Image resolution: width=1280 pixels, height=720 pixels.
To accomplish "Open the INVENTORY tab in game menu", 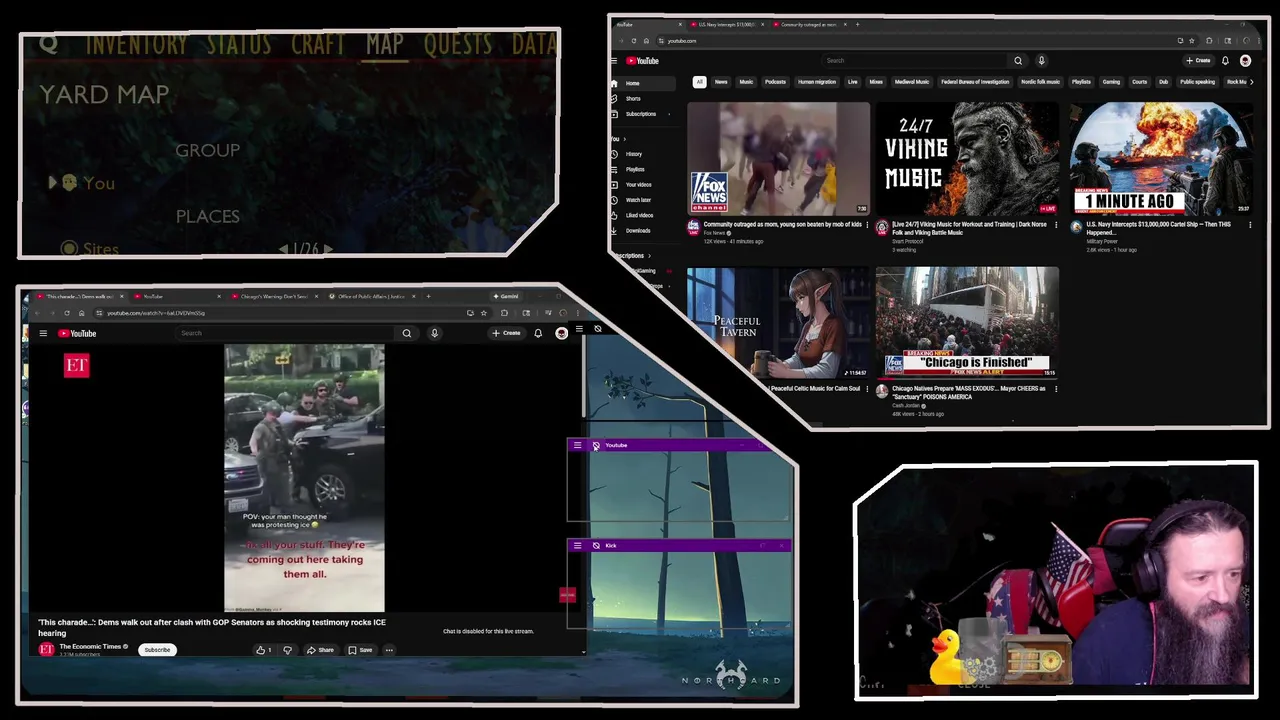I will 136,44.
